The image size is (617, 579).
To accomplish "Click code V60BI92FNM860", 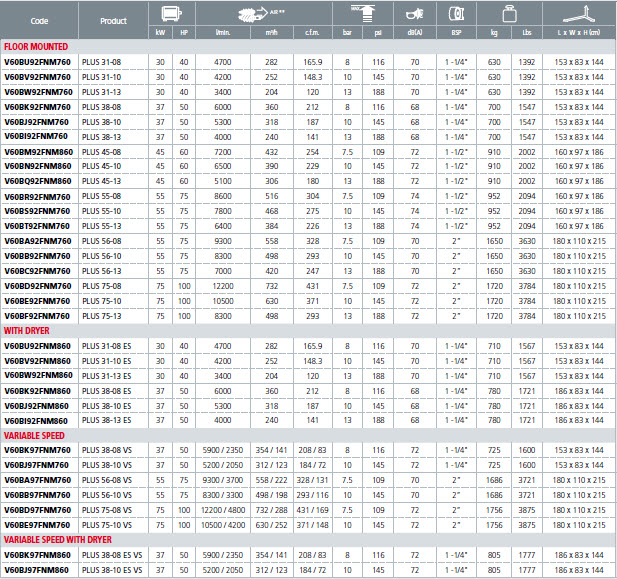I will (36, 421).
